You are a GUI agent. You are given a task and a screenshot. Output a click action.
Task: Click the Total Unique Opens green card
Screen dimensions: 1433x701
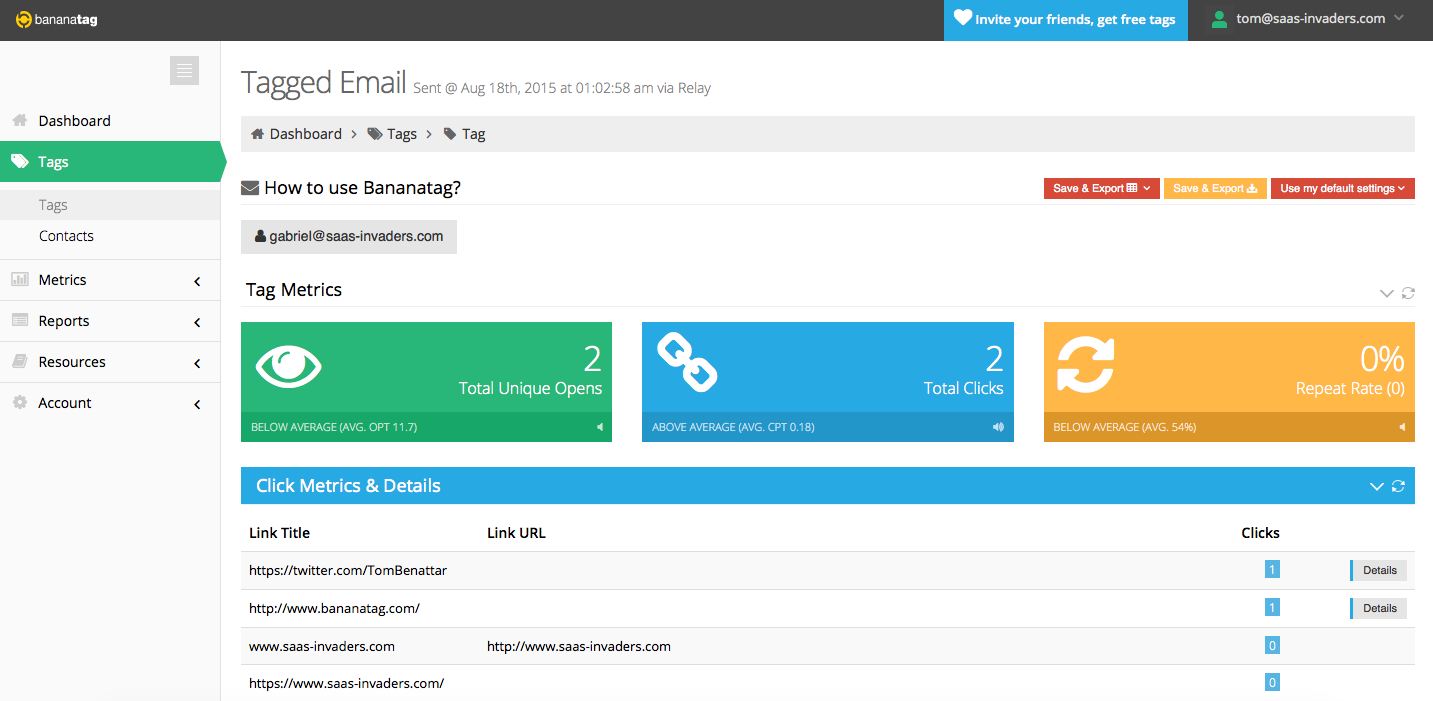[x=426, y=382]
